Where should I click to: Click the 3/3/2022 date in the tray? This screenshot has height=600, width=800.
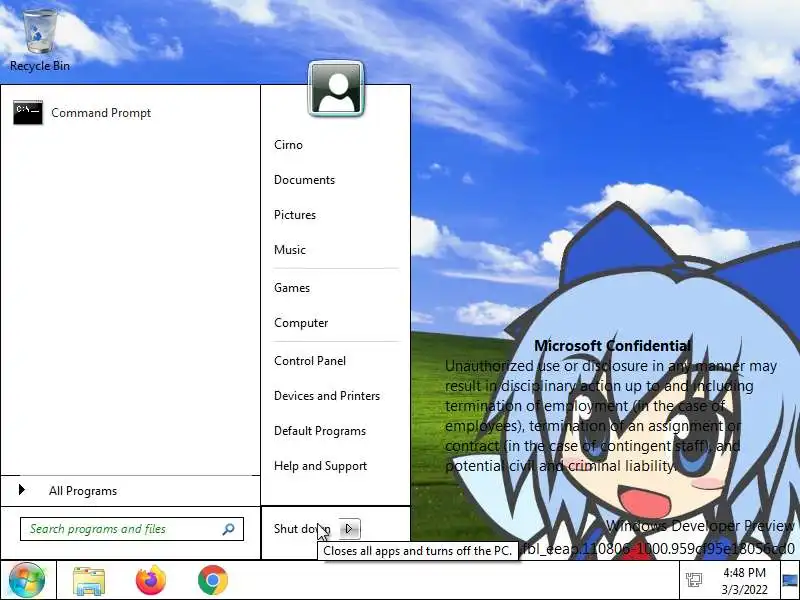[x=744, y=590]
